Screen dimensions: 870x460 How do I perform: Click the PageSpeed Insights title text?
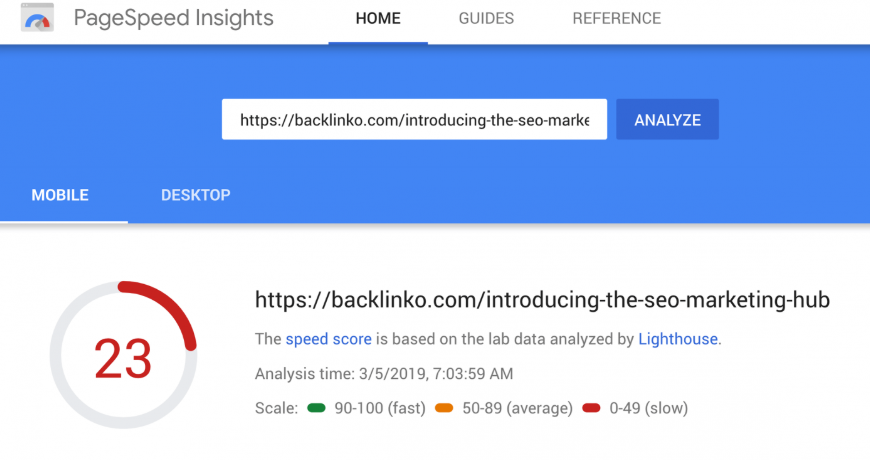[x=174, y=18]
